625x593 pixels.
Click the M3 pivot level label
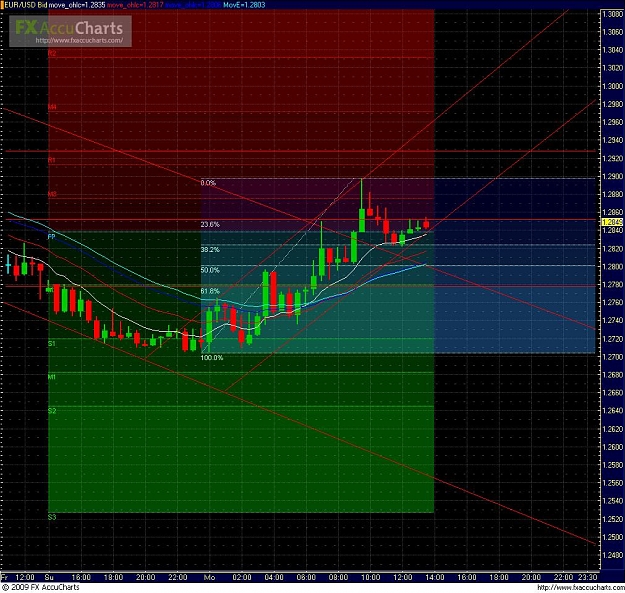52,194
